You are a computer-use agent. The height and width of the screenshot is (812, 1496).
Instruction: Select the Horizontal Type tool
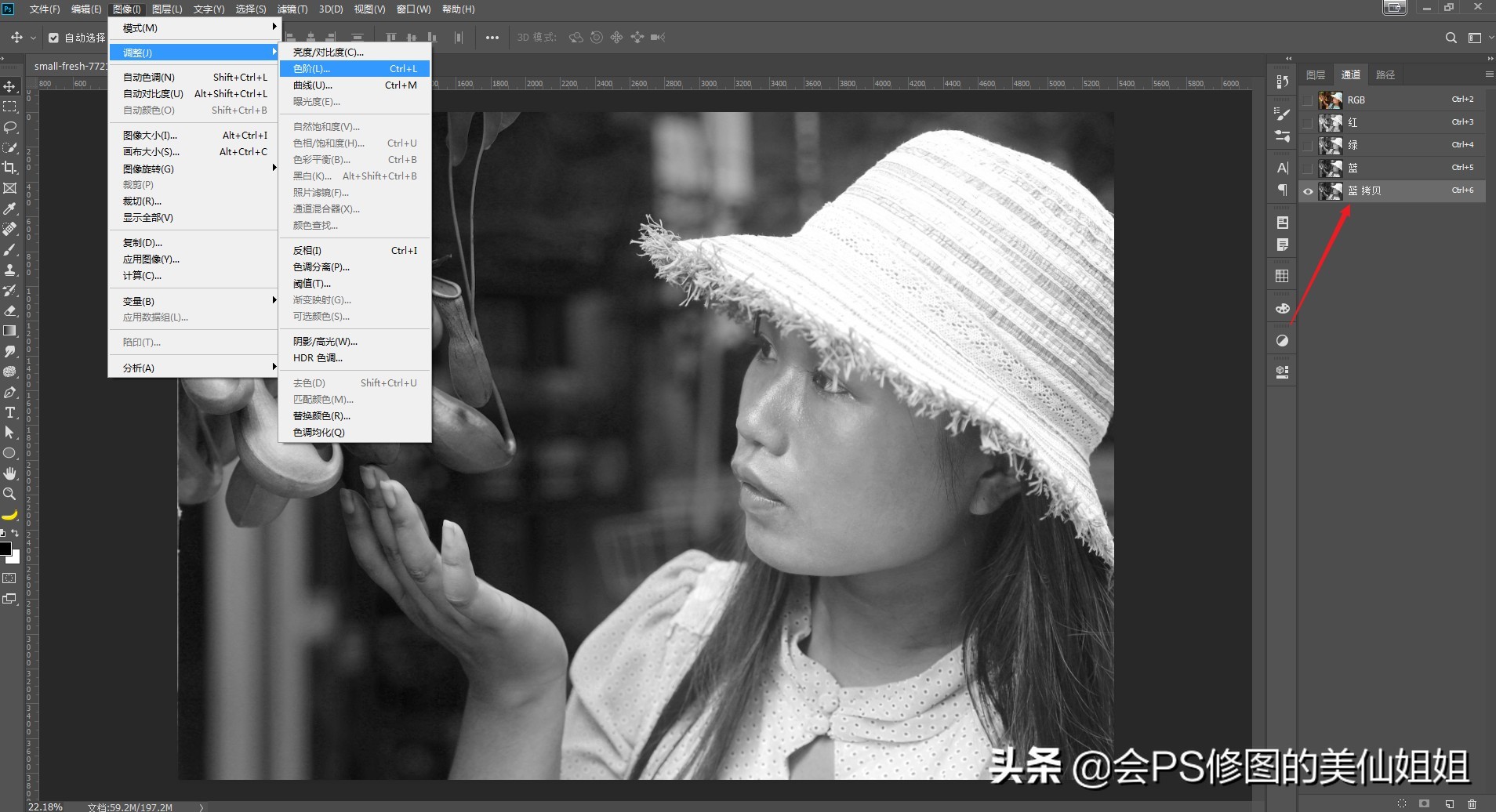coord(10,413)
